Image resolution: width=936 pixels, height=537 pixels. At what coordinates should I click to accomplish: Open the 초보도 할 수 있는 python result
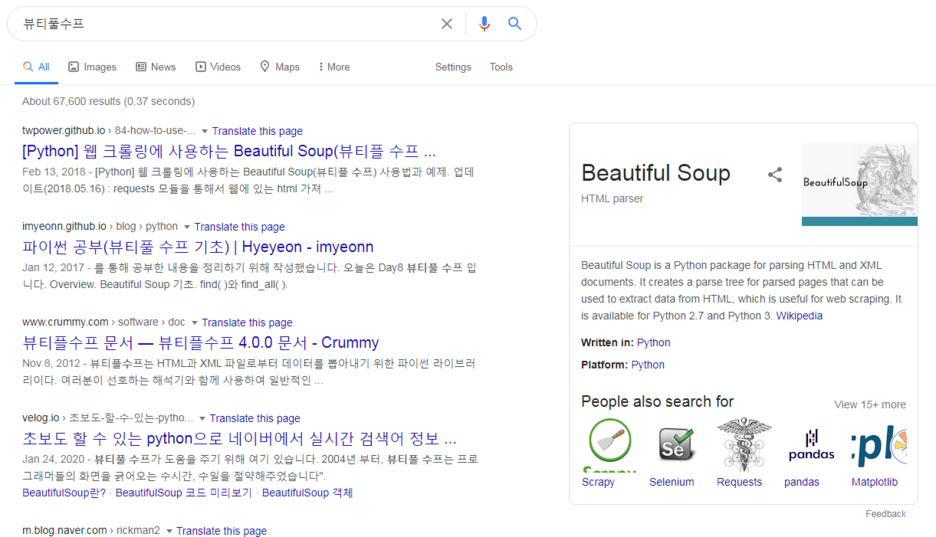239,439
